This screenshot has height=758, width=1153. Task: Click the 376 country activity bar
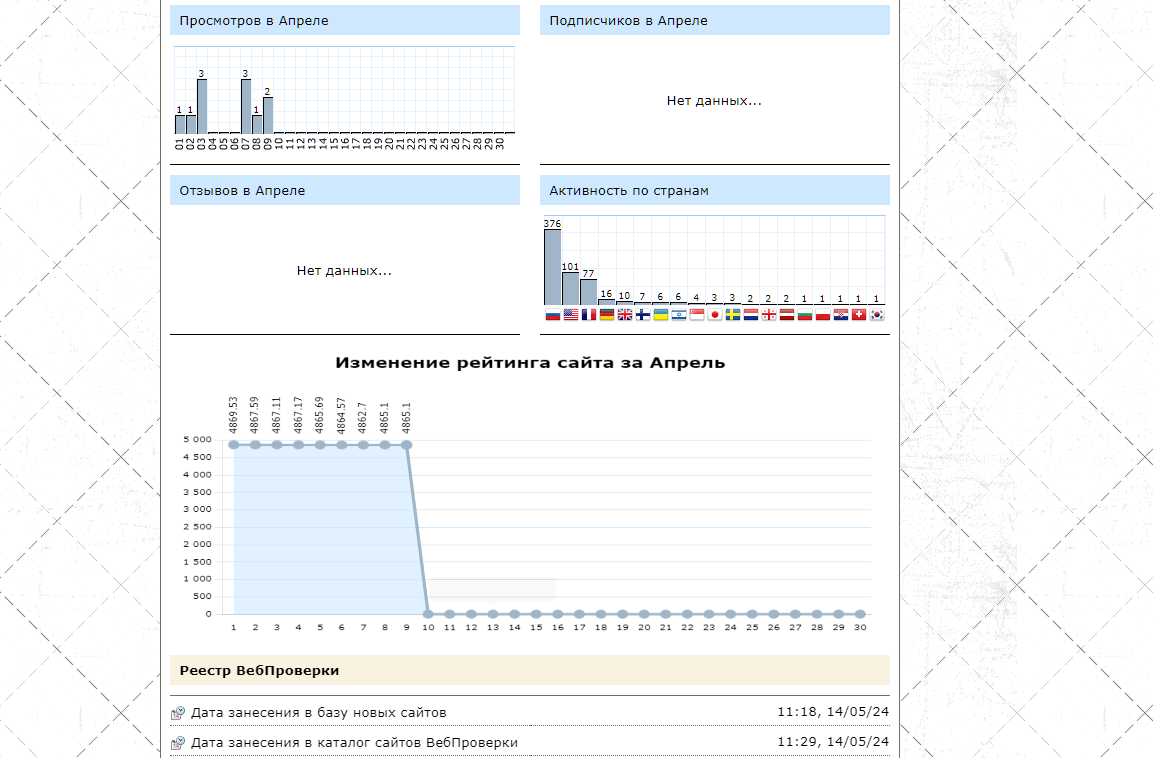coord(553,268)
